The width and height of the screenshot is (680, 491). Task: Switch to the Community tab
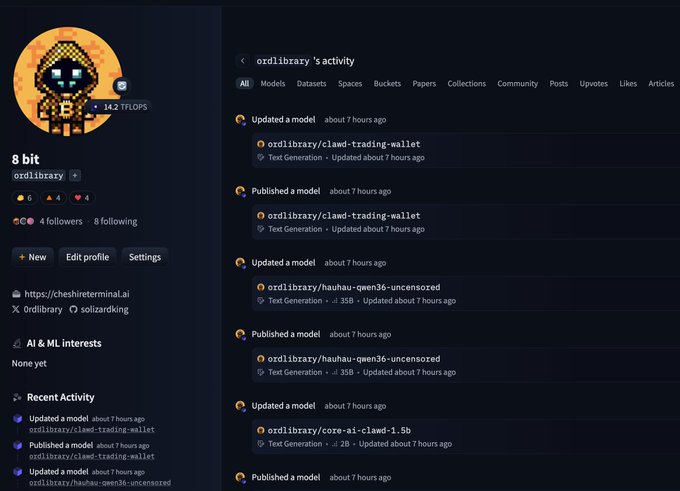[x=517, y=83]
